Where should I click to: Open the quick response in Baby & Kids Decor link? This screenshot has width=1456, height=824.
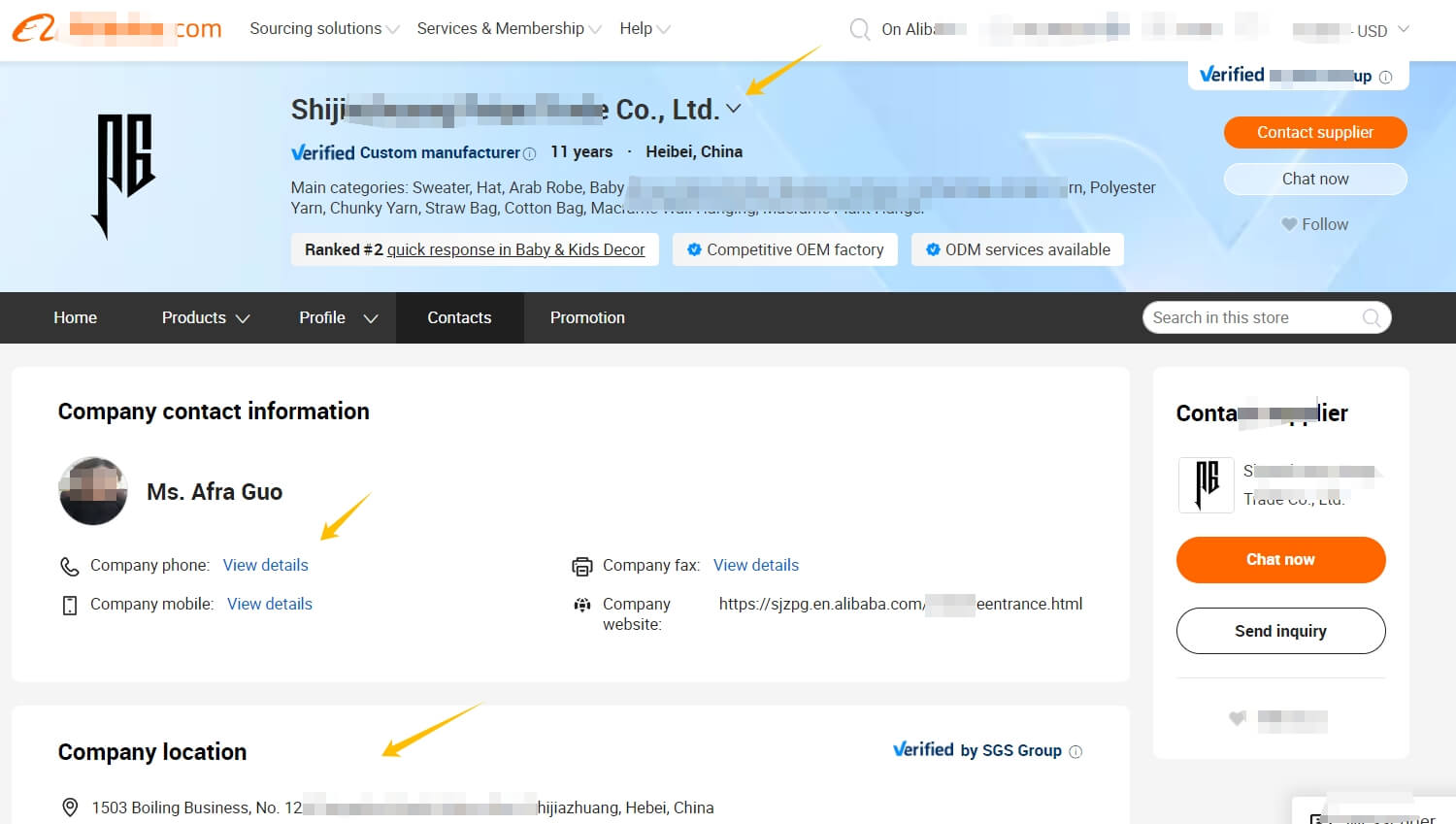[515, 249]
